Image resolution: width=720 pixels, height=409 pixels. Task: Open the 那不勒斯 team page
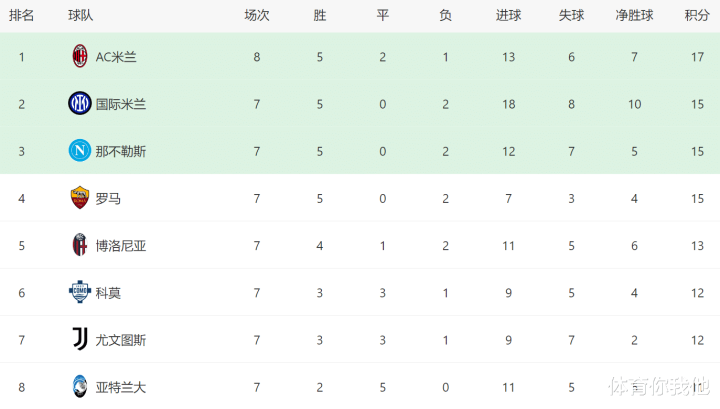121,151
